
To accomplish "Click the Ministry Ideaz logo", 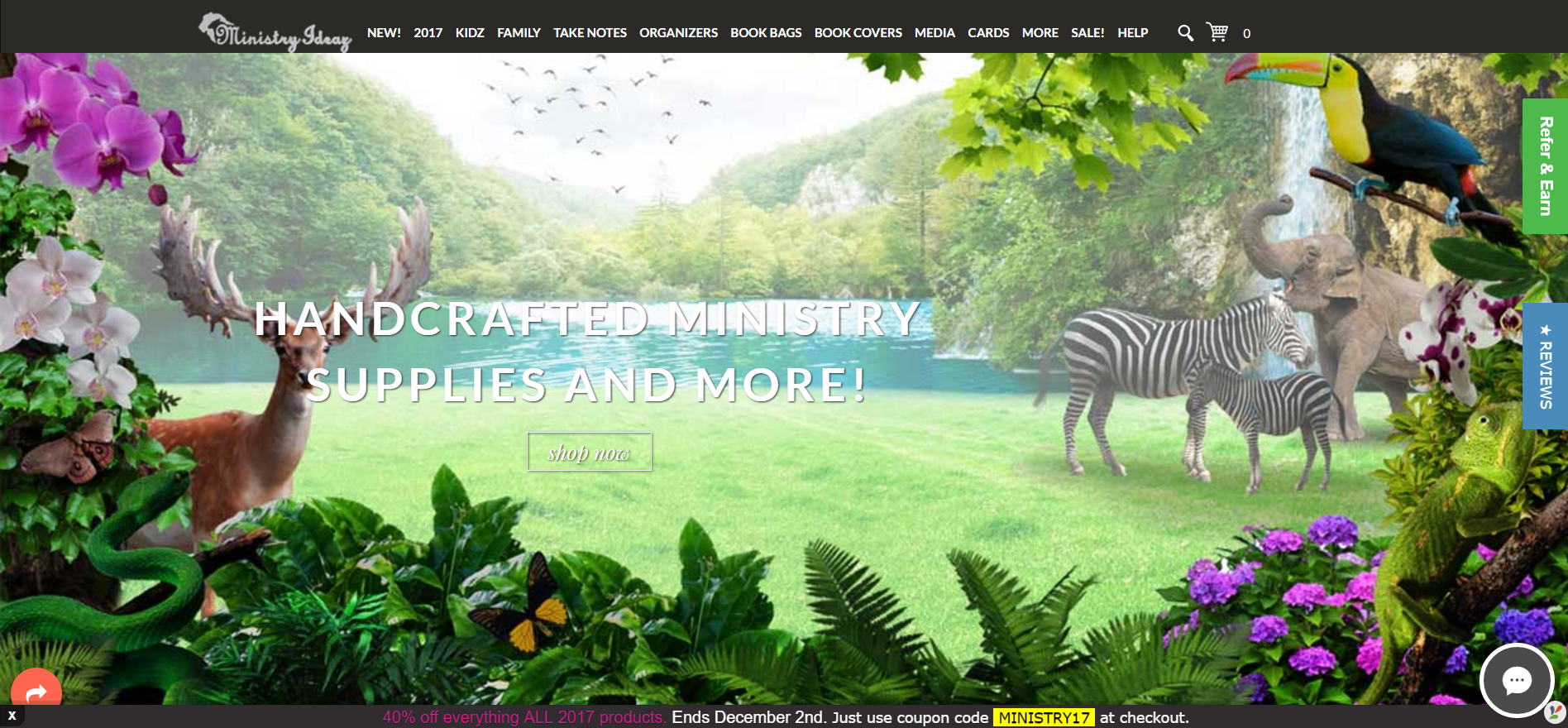I will pos(275,32).
